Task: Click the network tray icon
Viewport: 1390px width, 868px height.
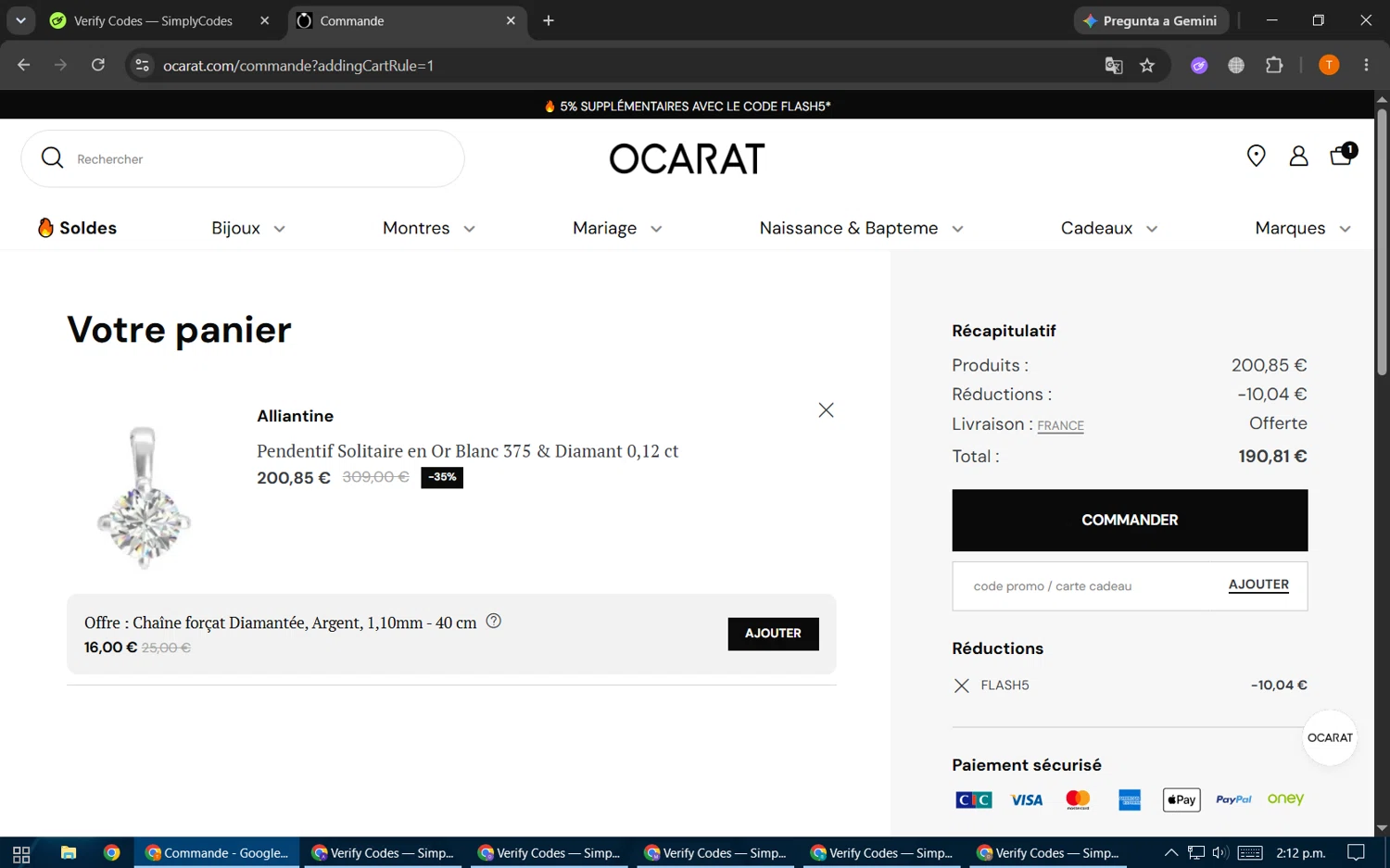Action: [1196, 853]
